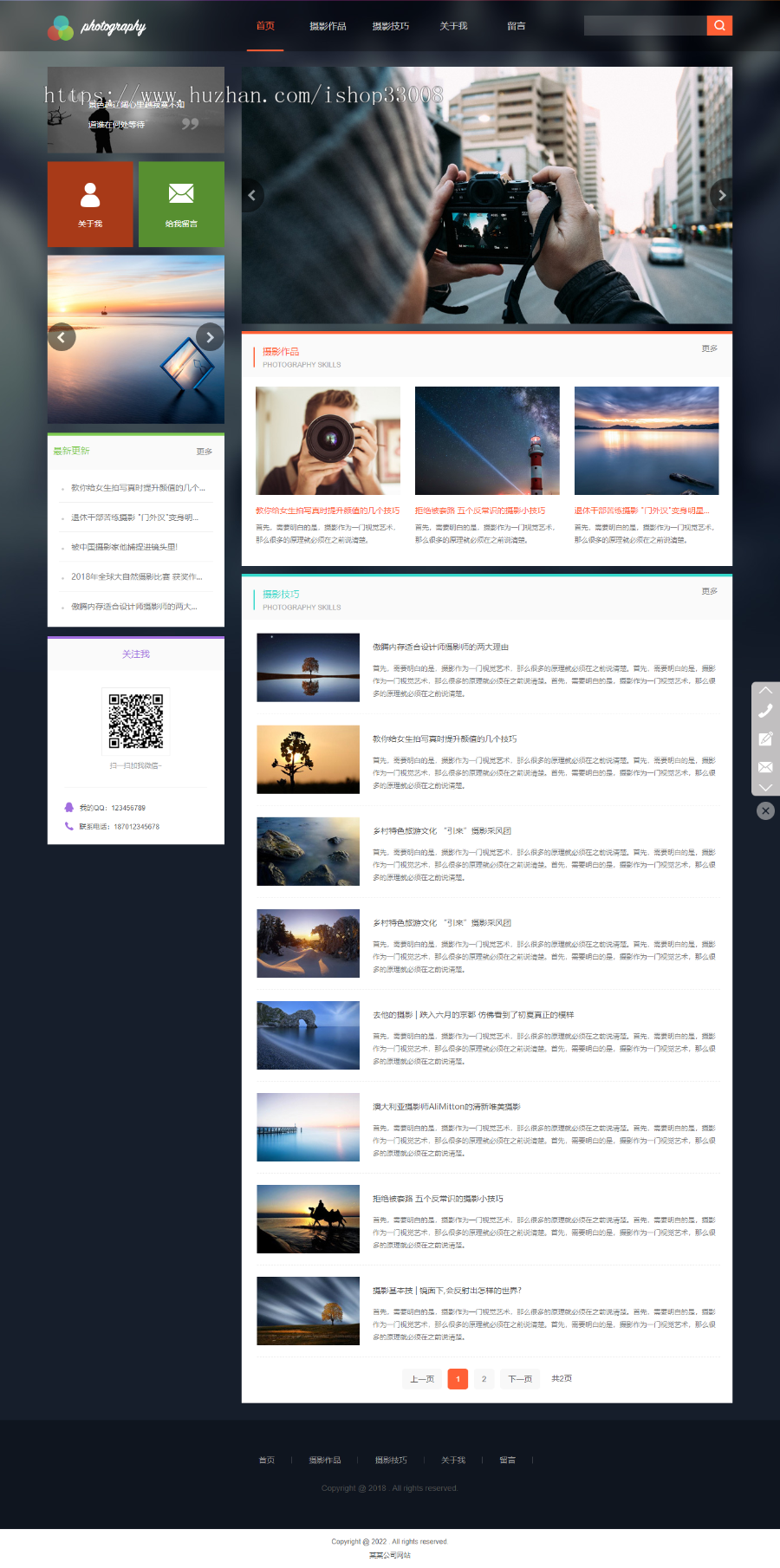Open the 摄影技巧 nav tab
780x1568 pixels.
coord(391,26)
